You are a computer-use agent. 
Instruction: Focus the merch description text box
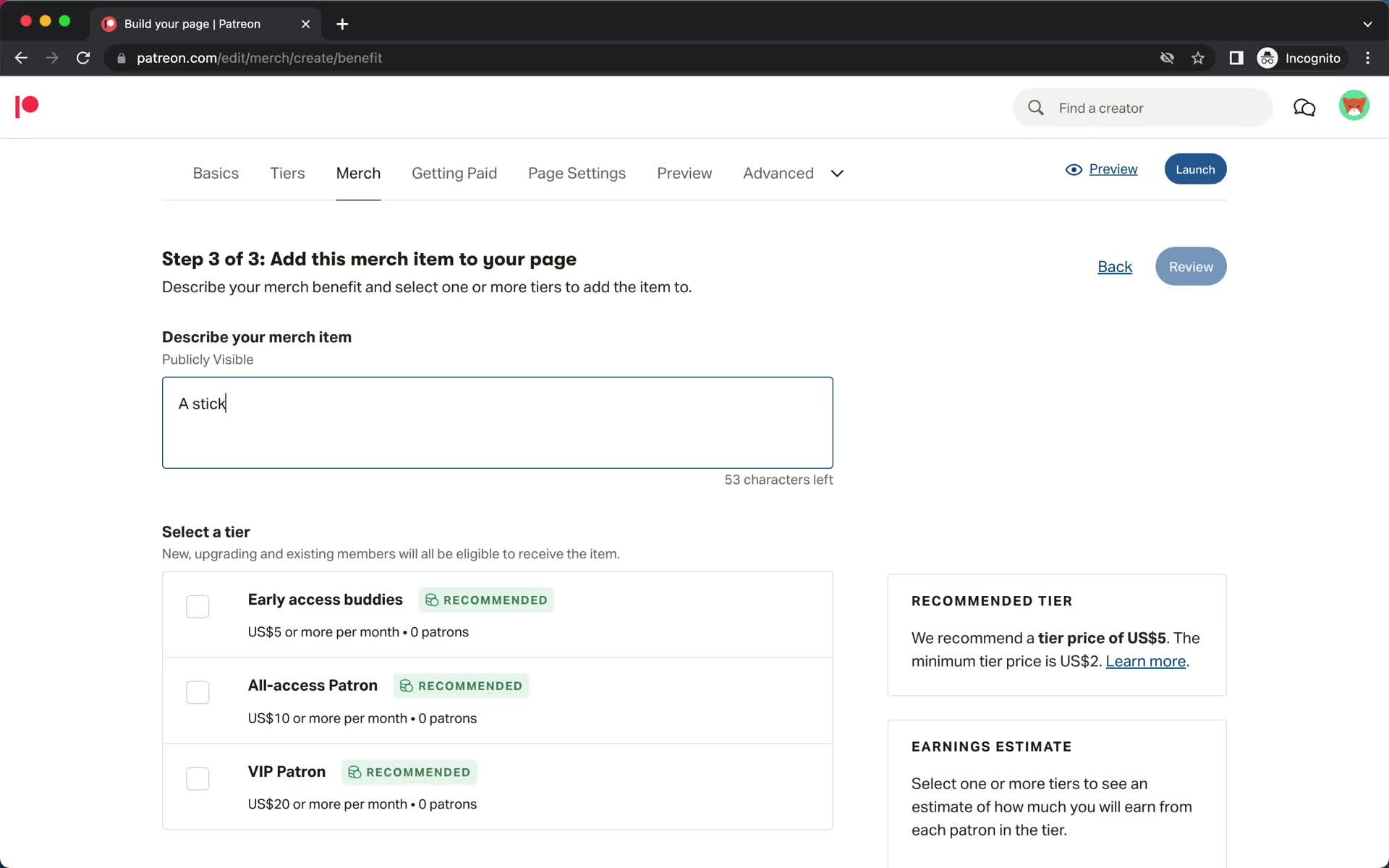pos(498,422)
